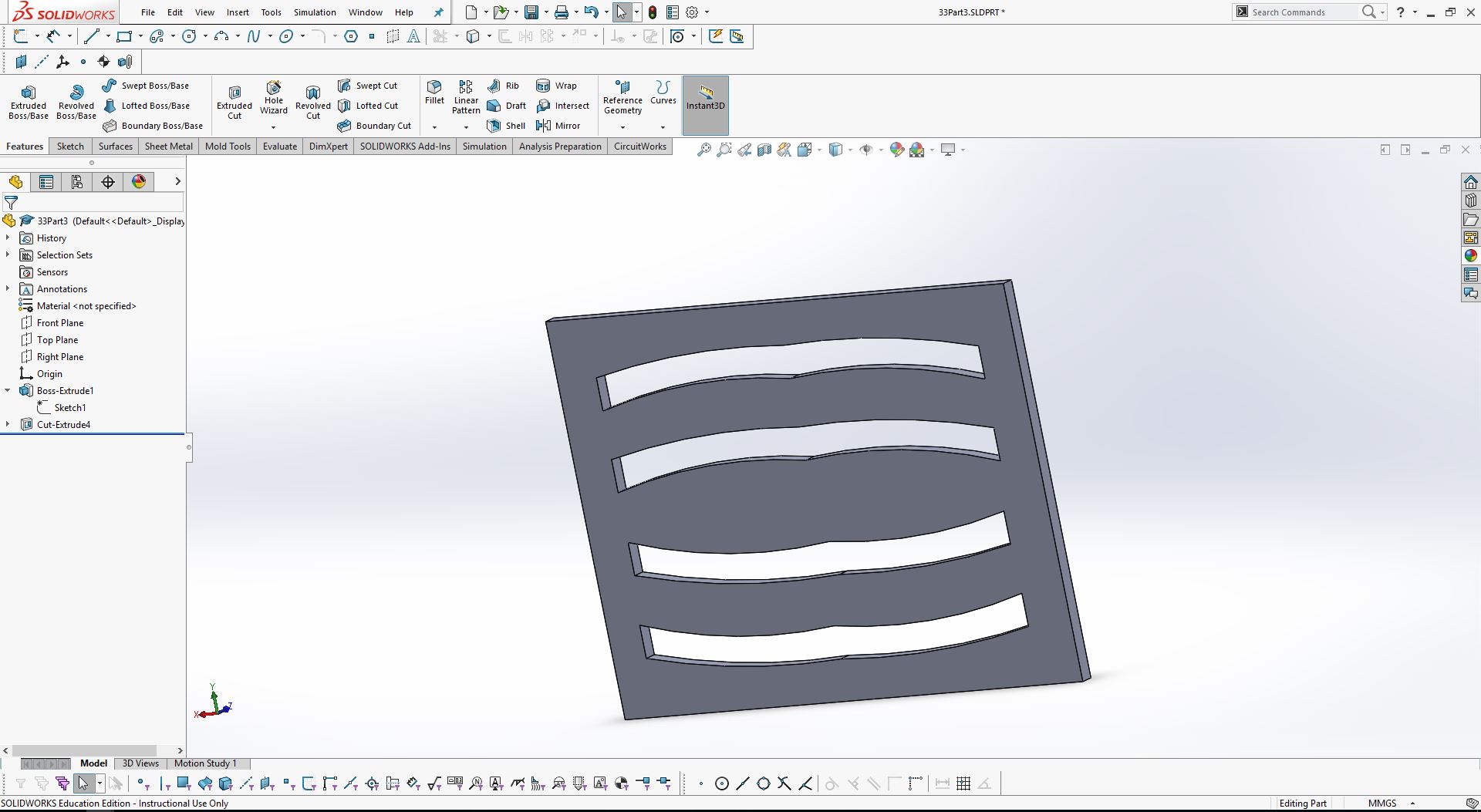Select the Material not specified item
Image resolution: width=1481 pixels, height=812 pixels.
(78, 306)
